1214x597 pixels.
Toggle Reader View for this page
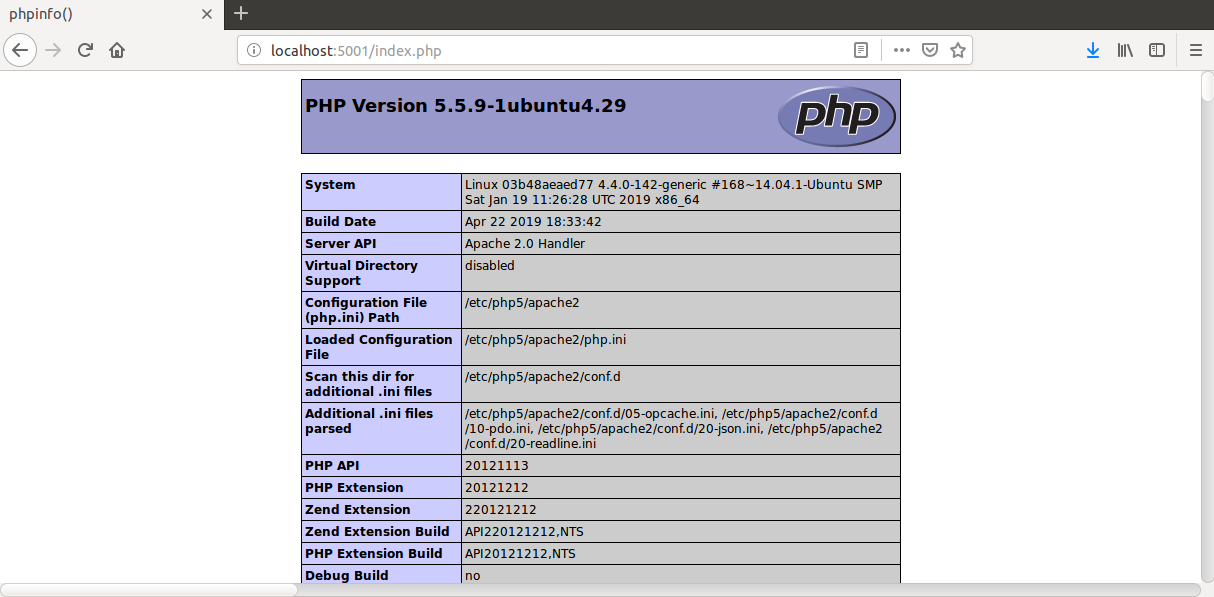pos(860,50)
